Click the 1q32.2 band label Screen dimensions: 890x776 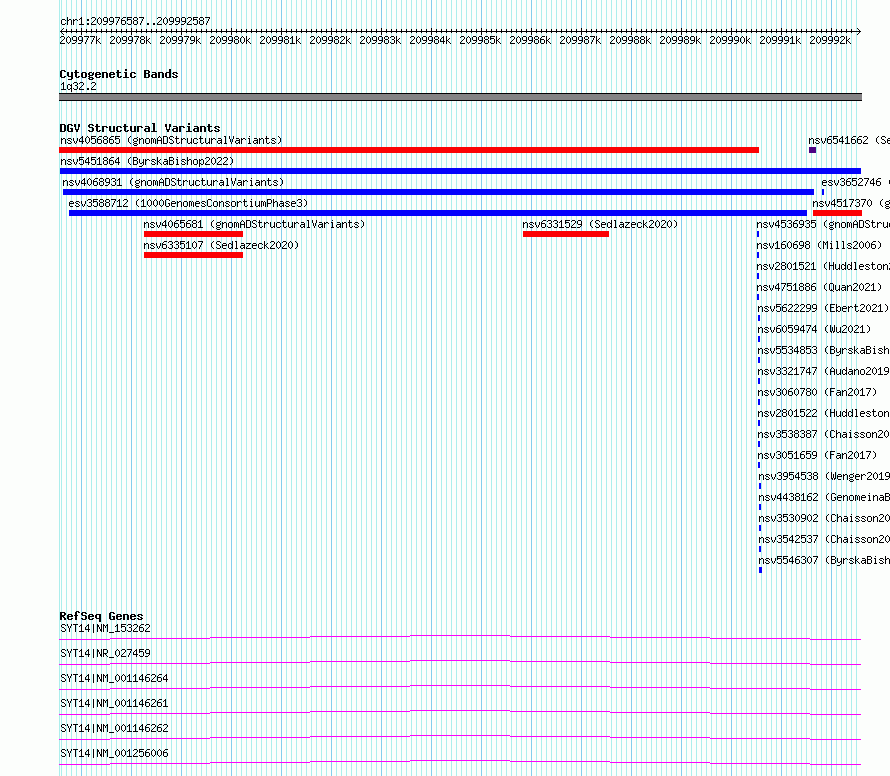pyautogui.click(x=78, y=86)
